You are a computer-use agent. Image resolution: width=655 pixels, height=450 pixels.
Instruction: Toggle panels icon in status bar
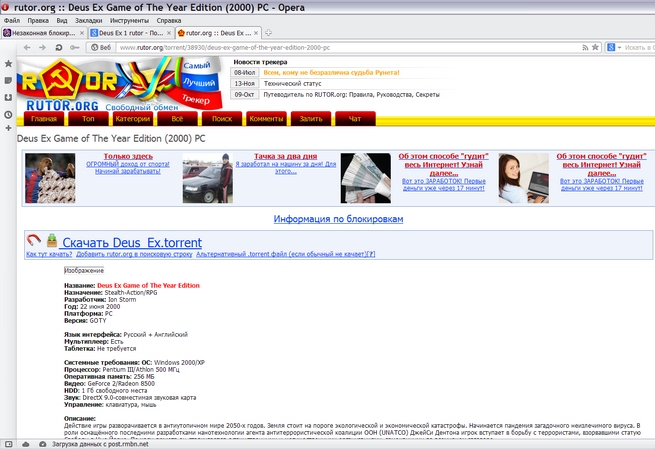click(8, 444)
